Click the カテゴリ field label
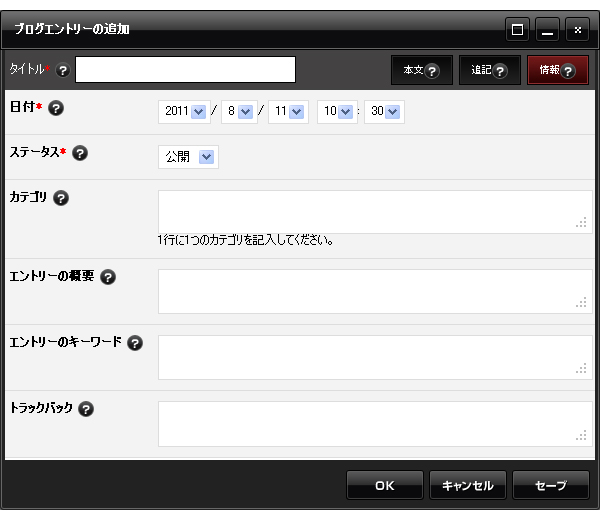This screenshot has height=530, width=600. pyautogui.click(x=28, y=197)
